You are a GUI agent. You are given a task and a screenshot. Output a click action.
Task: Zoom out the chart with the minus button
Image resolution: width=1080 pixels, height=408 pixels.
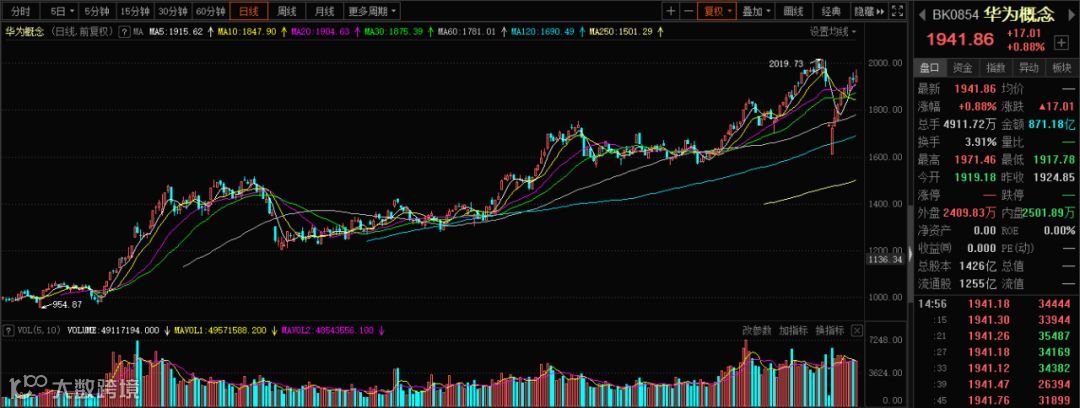coord(688,11)
